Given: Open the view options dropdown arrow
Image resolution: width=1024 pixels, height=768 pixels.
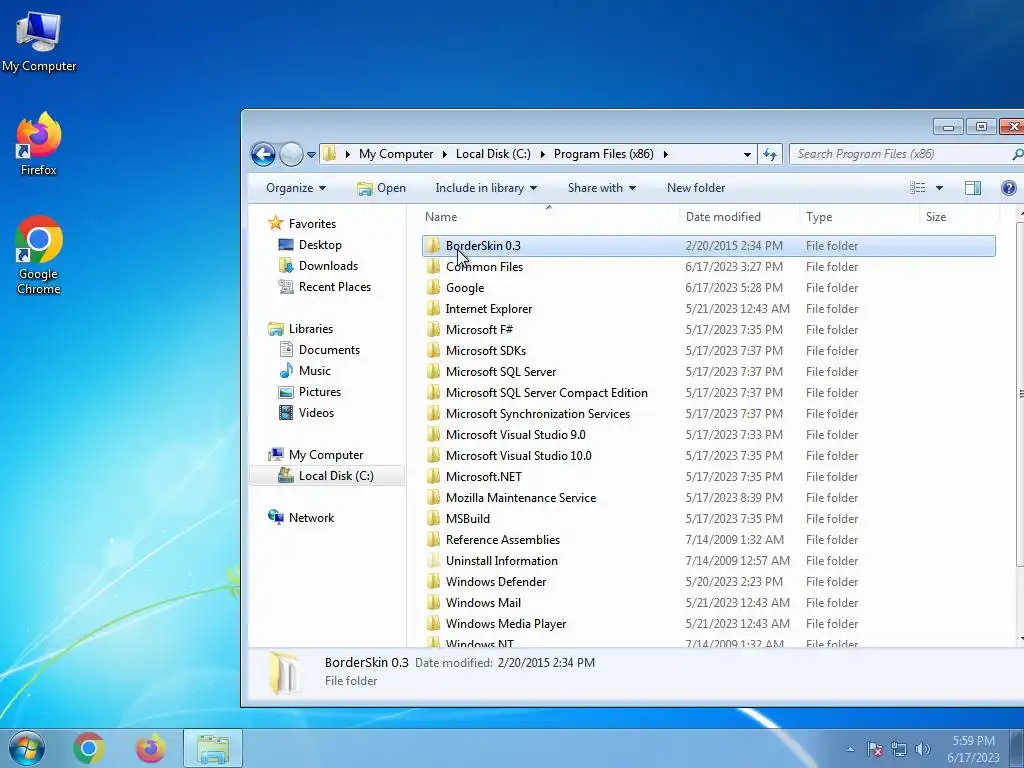Looking at the screenshot, I should pyautogui.click(x=939, y=188).
